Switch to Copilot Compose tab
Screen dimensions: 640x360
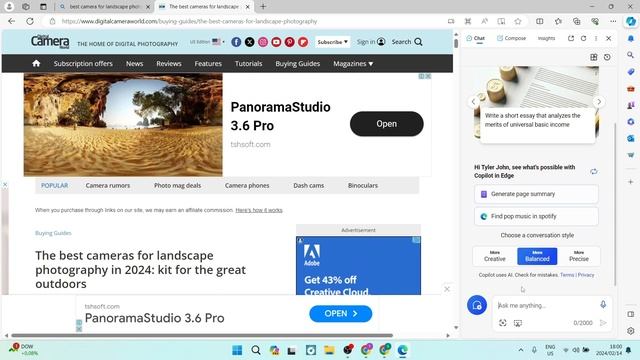tap(511, 38)
